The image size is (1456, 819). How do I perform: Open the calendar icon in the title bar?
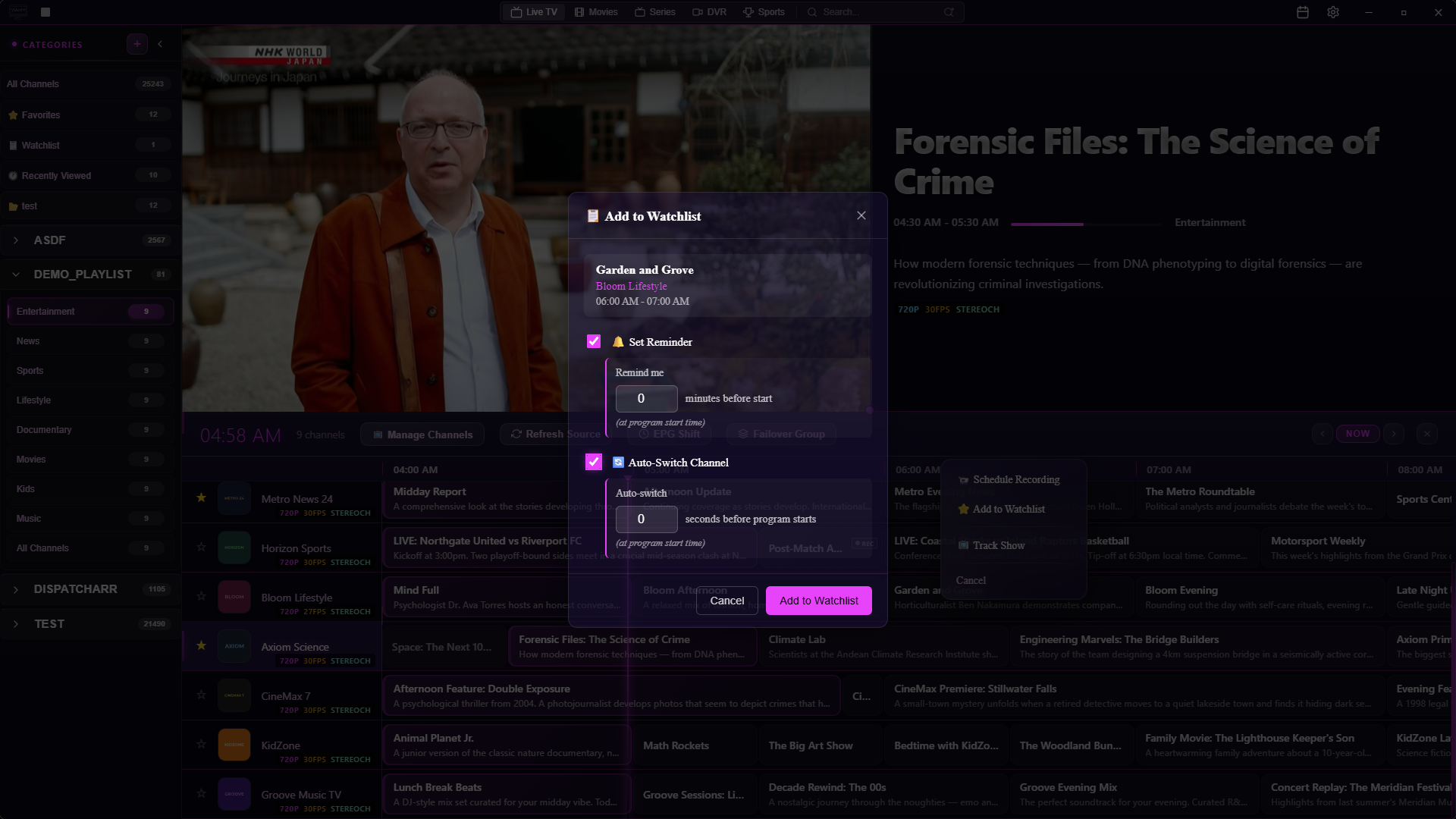pyautogui.click(x=1303, y=12)
